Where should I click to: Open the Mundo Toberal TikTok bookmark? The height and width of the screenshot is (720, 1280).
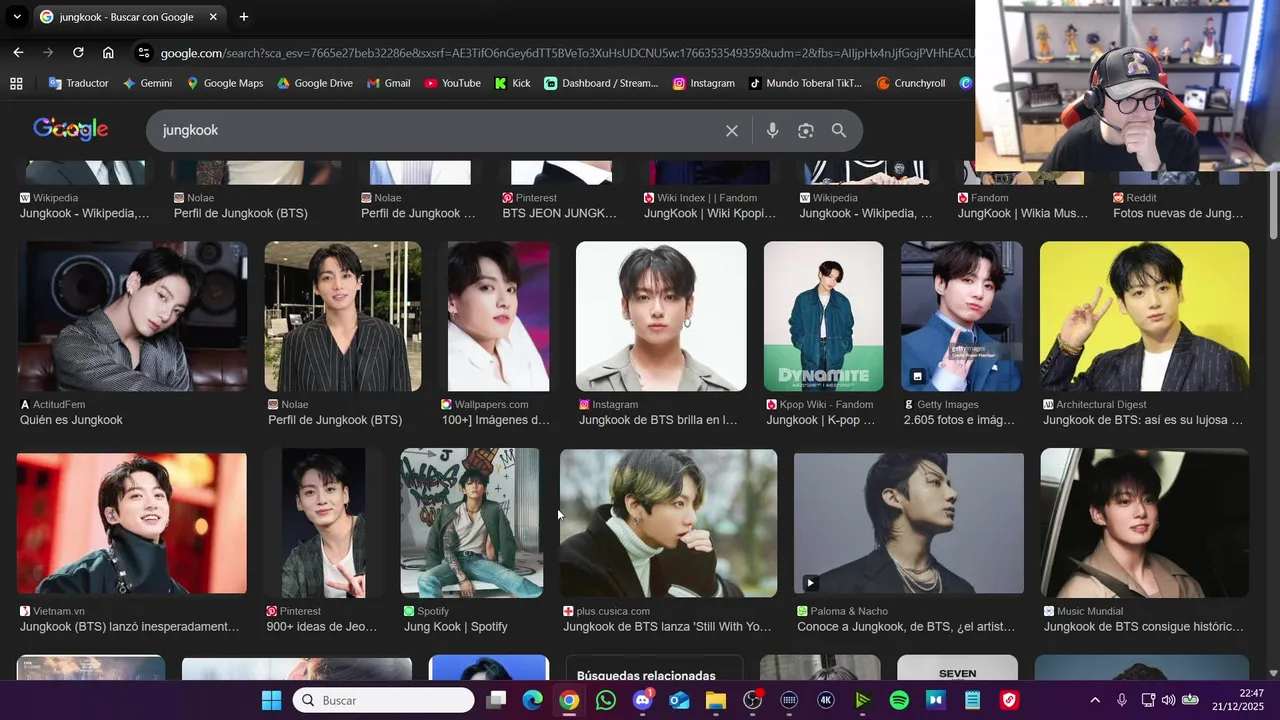806,83
